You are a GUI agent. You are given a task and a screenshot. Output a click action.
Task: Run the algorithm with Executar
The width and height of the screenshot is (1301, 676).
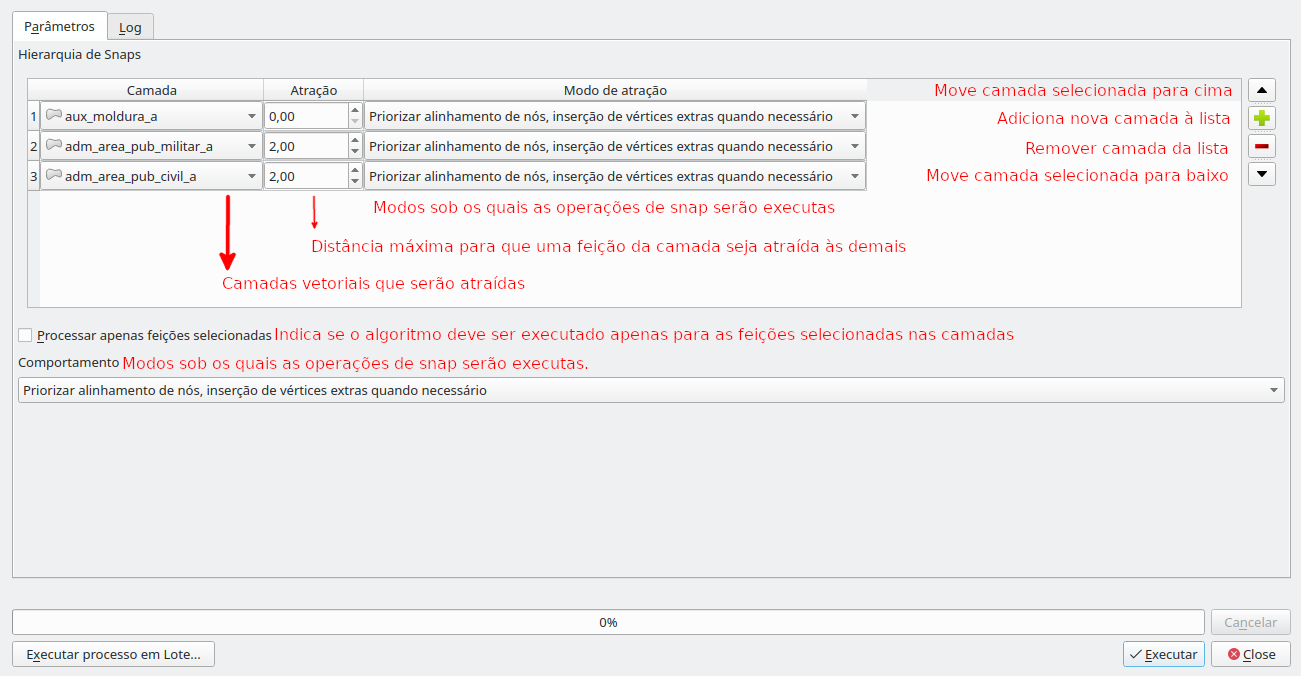1164,654
